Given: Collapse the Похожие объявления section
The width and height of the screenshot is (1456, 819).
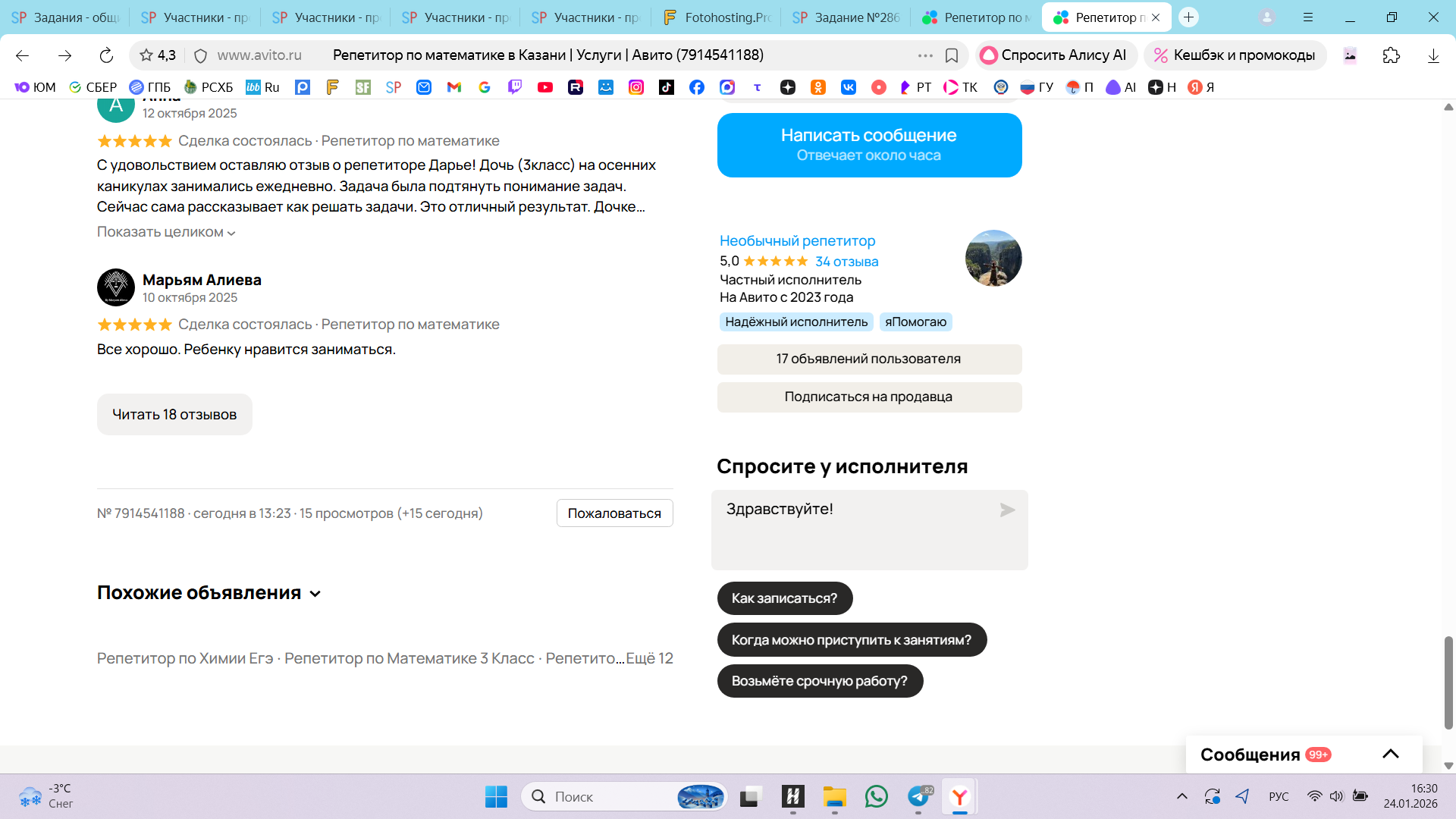Looking at the screenshot, I should coord(315,594).
